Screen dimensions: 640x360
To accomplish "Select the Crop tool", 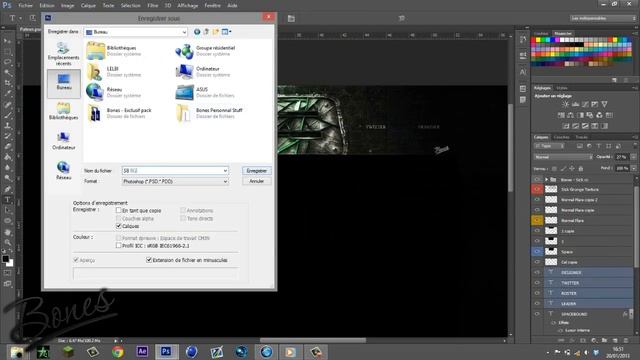I will pos(7,83).
